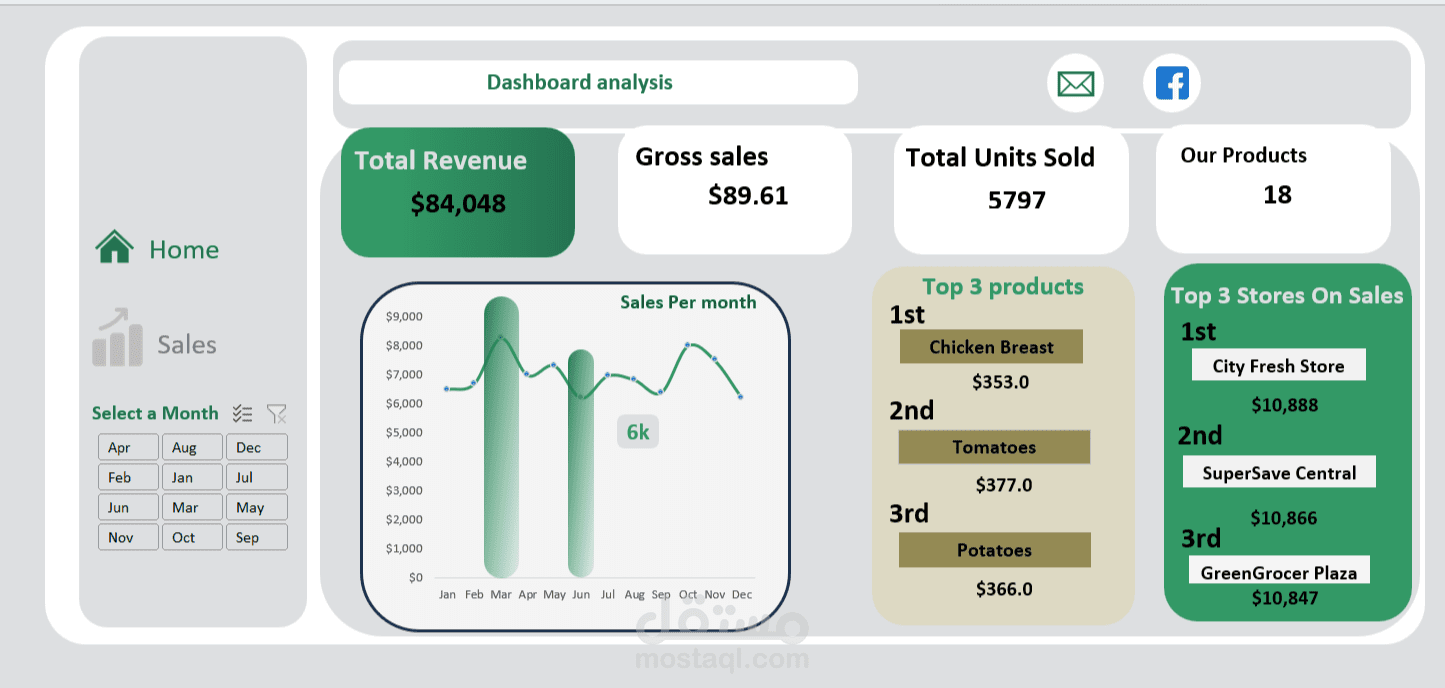Click the green June bar
The image size is (1445, 688).
(x=581, y=464)
